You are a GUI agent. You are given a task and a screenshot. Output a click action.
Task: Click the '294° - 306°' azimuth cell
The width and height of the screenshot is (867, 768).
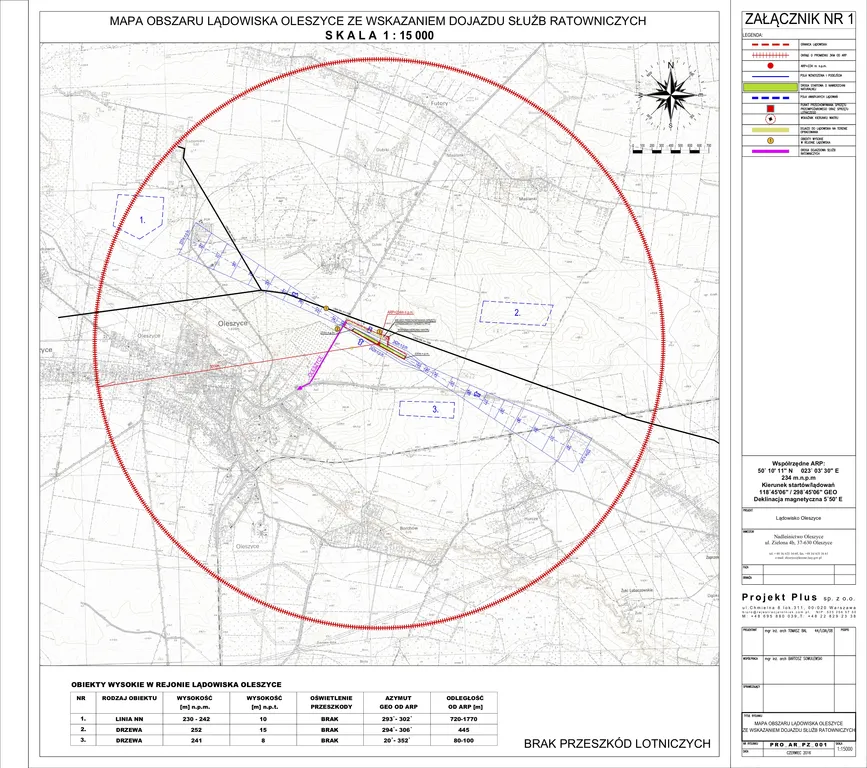click(398, 730)
